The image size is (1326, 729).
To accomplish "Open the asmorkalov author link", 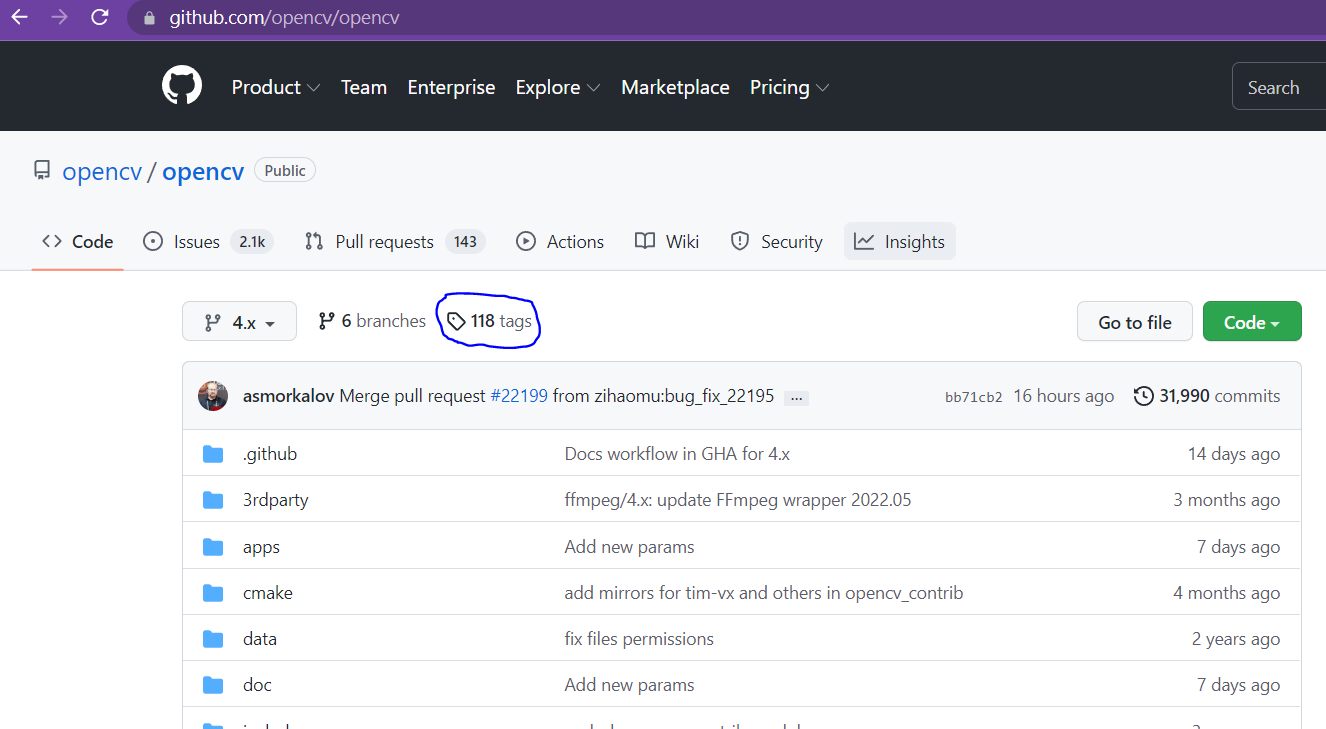I will click(289, 396).
